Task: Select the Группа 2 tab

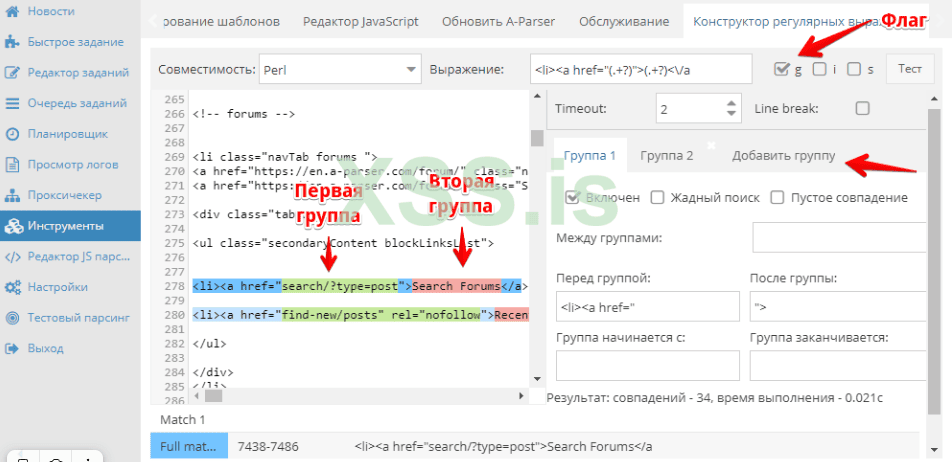Action: click(x=666, y=155)
